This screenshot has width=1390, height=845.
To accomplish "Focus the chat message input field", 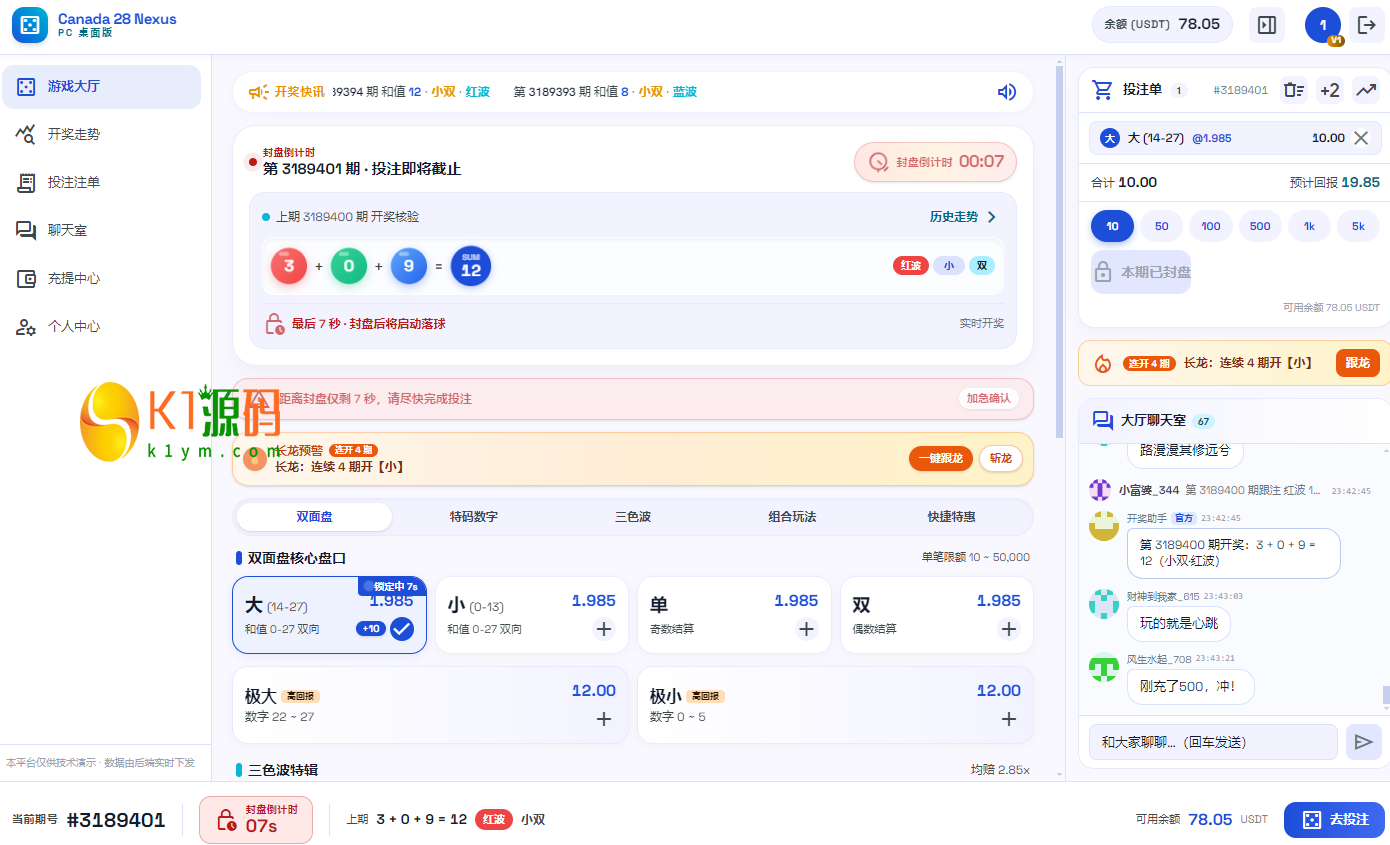I will (x=1213, y=742).
